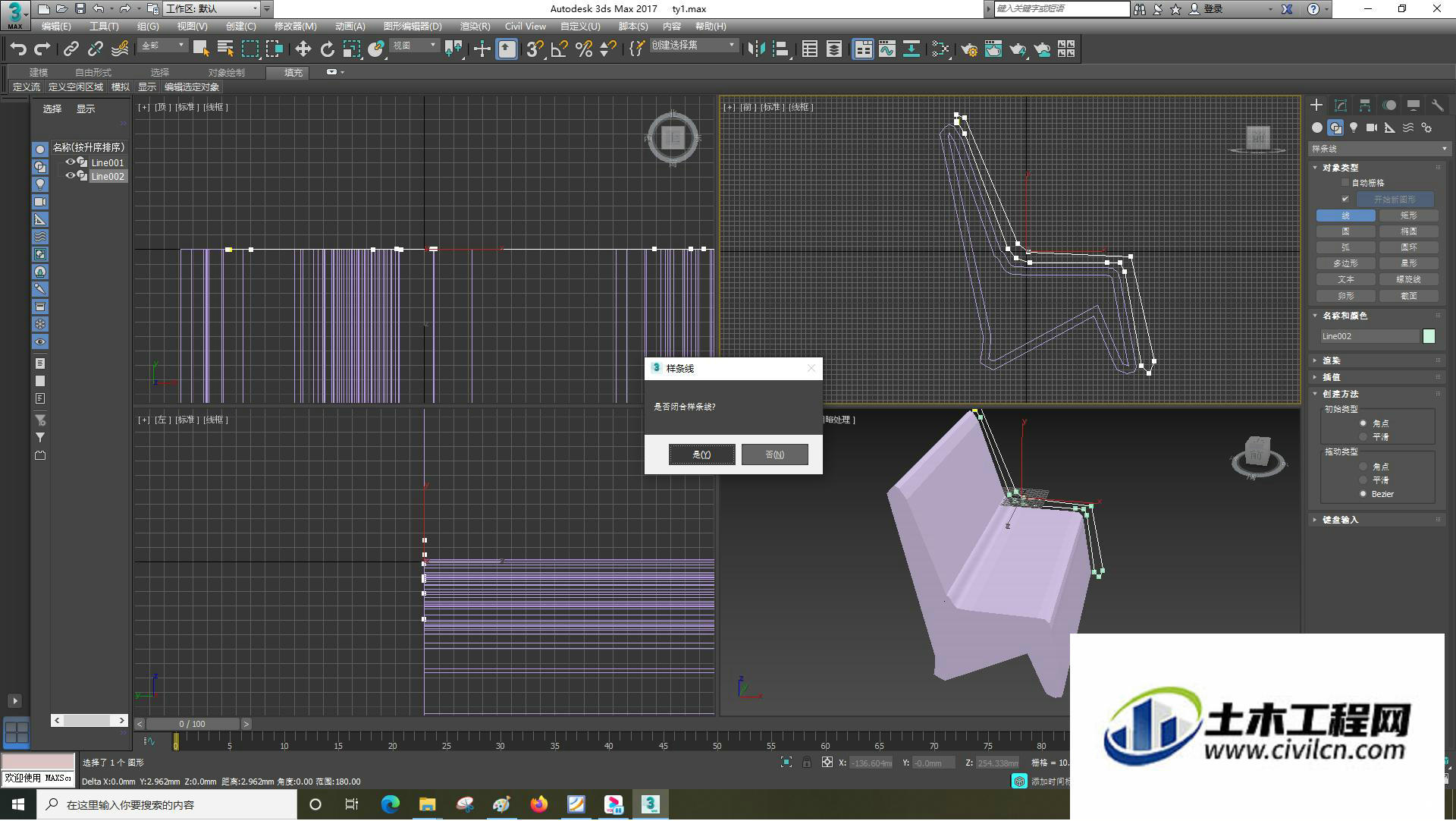
Task: Toggle Angle Snap in the main toolbar
Action: click(560, 49)
